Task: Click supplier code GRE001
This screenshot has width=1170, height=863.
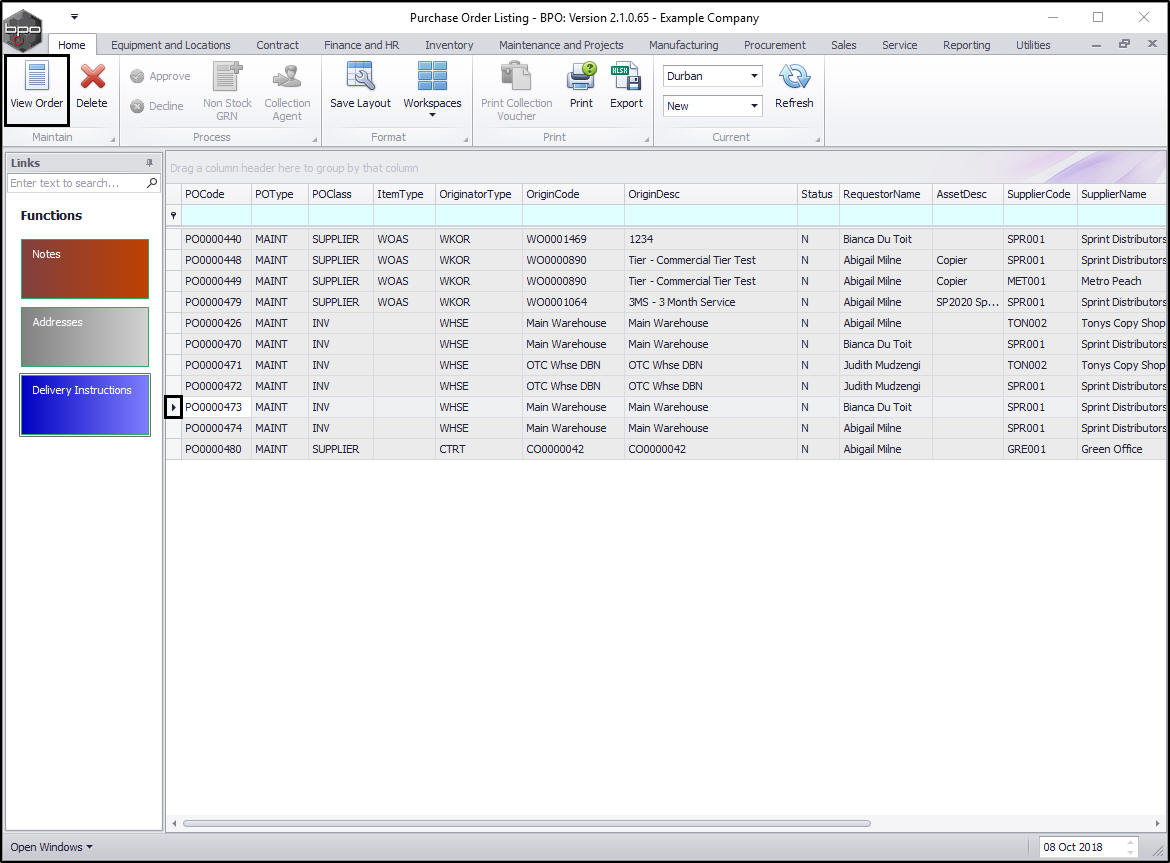Action: pyautogui.click(x=1027, y=449)
